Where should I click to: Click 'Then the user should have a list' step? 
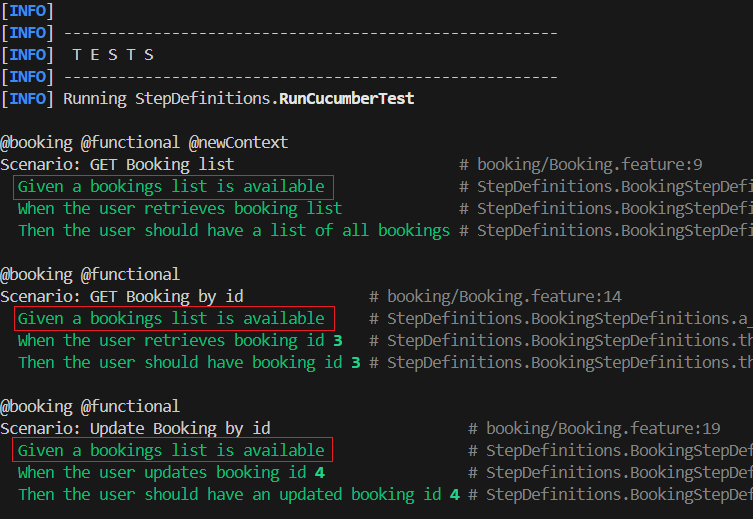click(233, 231)
